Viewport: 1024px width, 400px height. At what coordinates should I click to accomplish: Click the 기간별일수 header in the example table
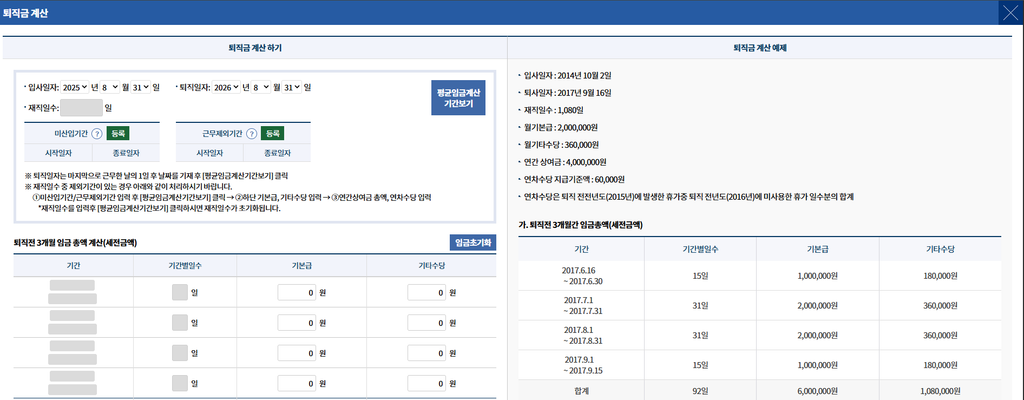tap(700, 249)
